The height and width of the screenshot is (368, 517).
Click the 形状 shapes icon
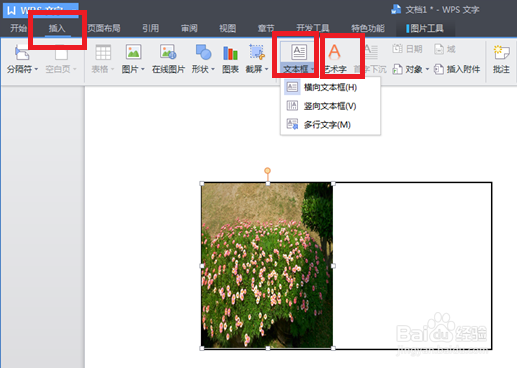tap(203, 52)
